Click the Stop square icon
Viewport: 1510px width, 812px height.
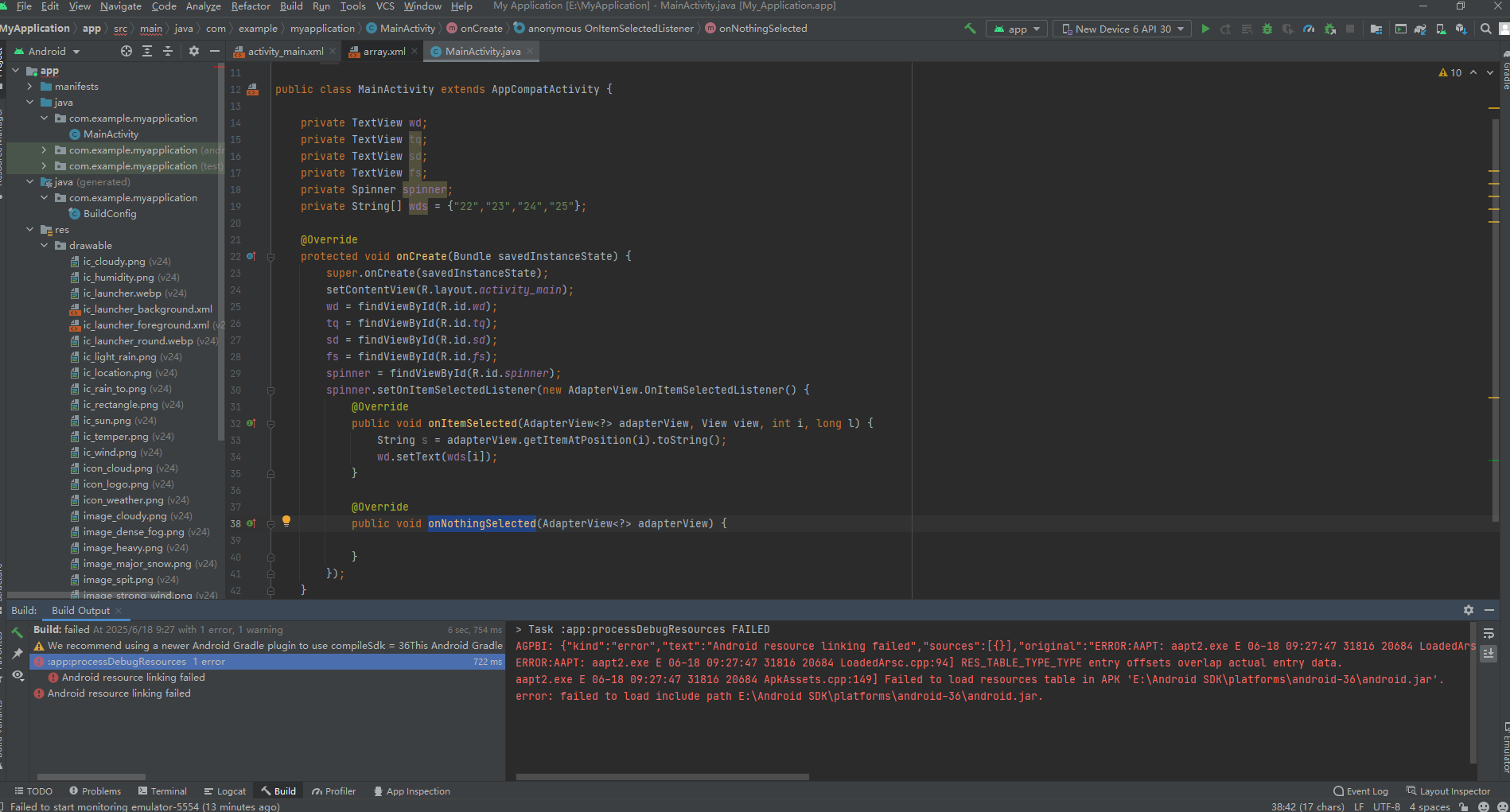1350,29
